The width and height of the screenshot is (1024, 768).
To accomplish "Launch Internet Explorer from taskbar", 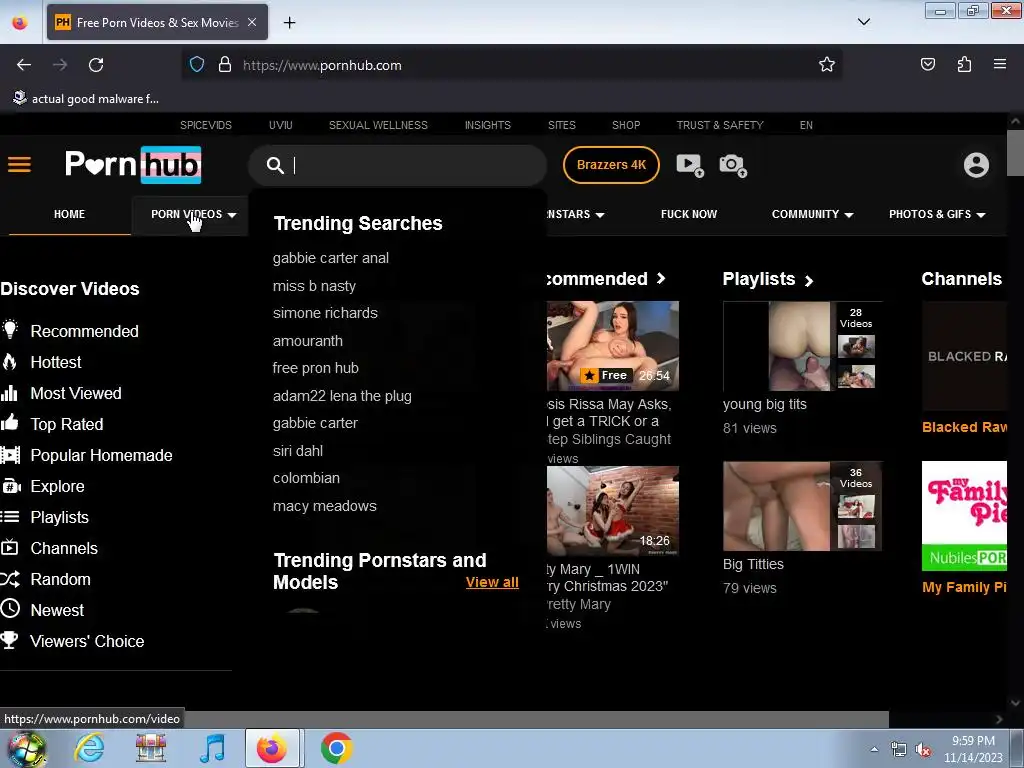I will 89,748.
